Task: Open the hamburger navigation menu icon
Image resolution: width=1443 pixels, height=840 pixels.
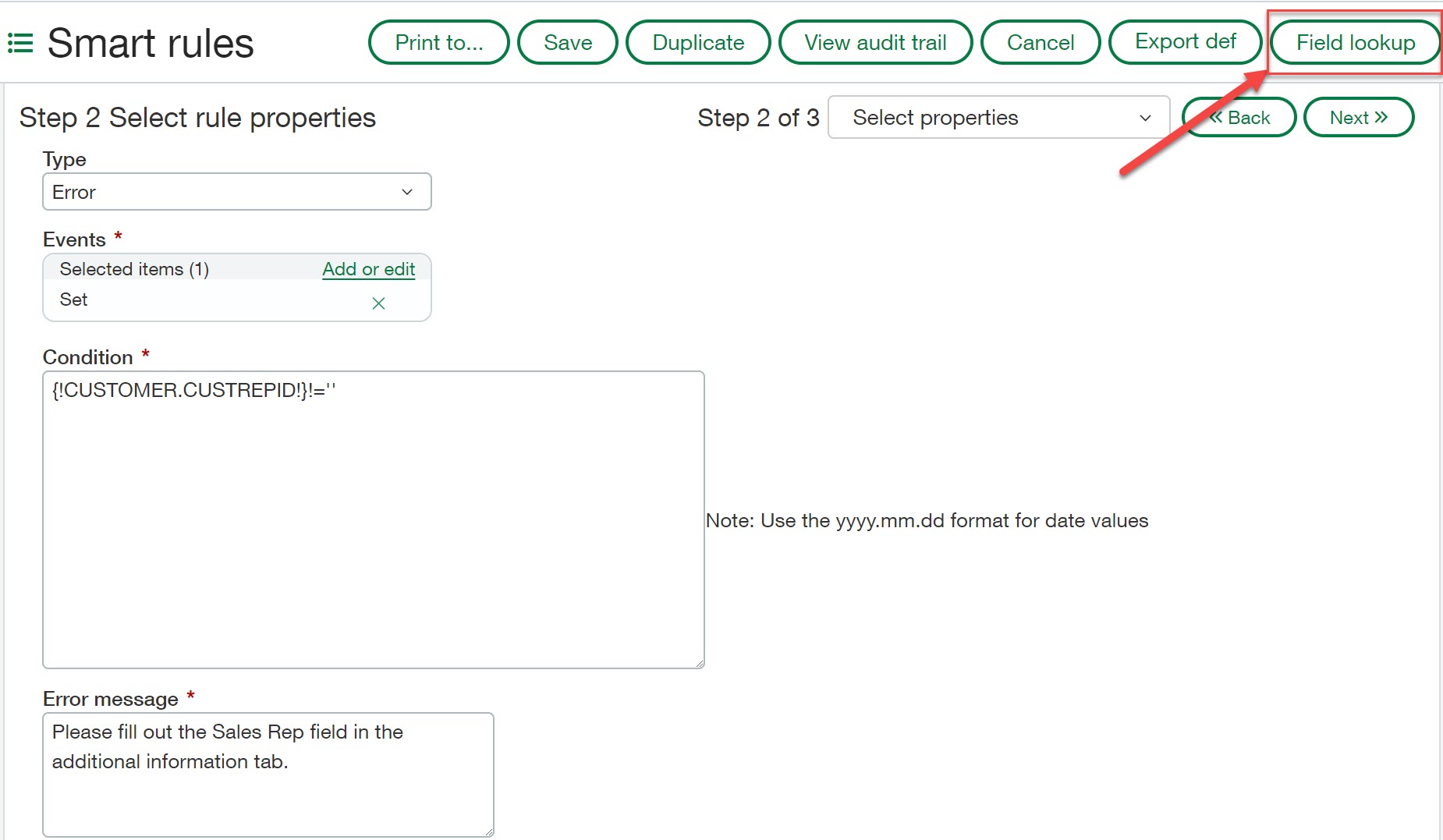Action: 20,43
